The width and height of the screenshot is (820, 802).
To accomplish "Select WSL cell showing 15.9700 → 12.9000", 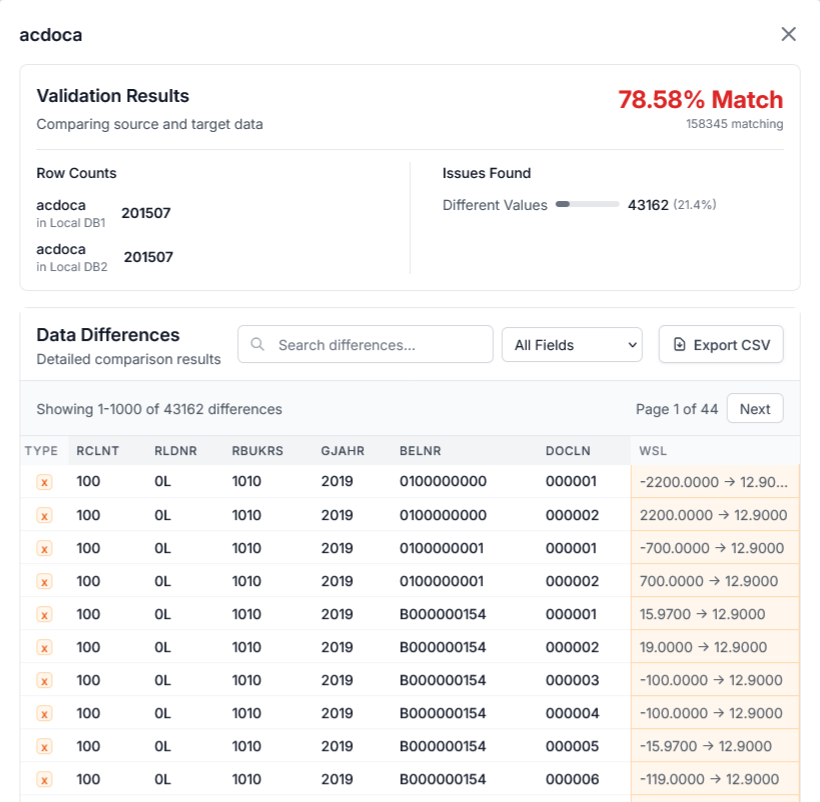I will [x=714, y=614].
